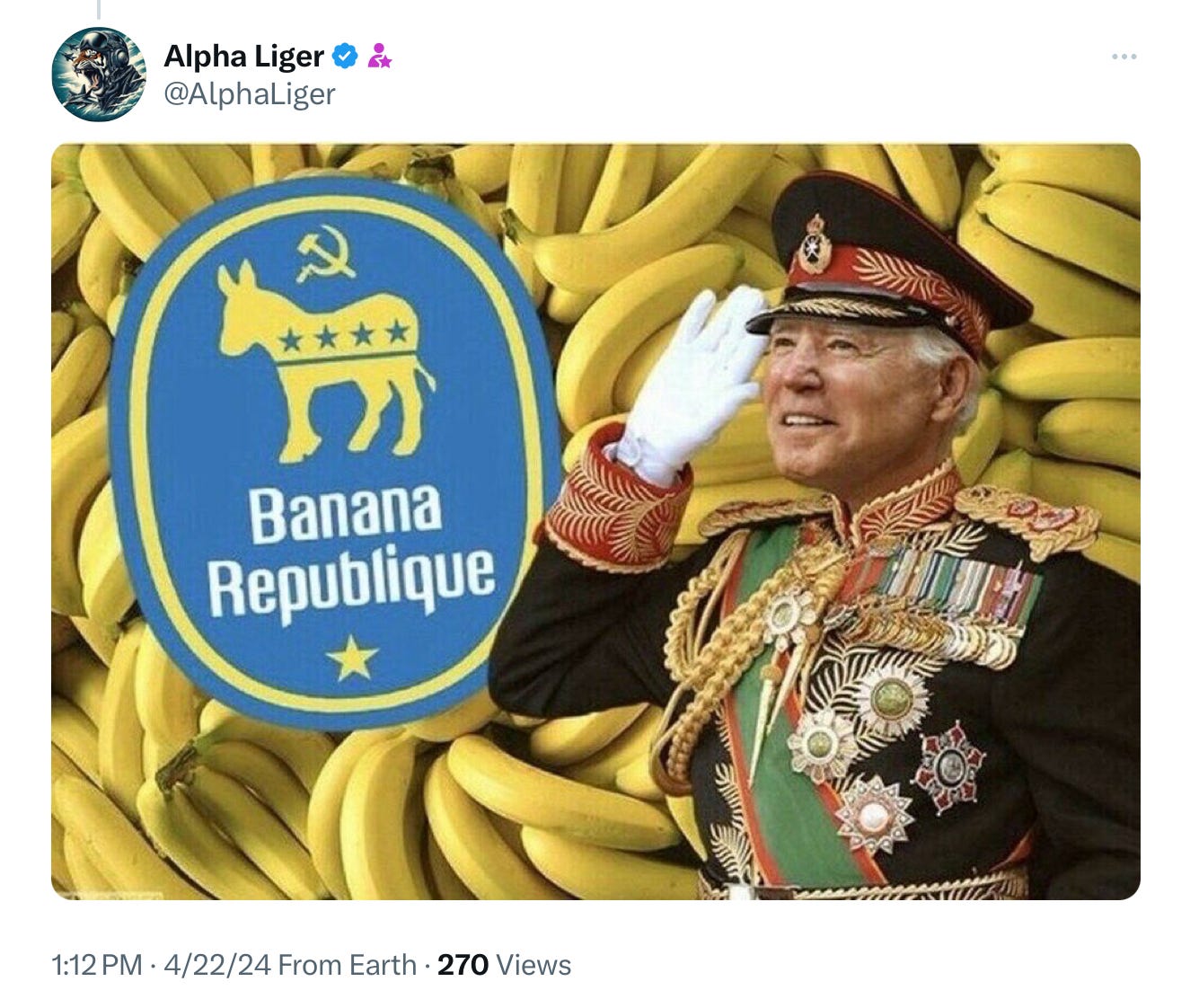
Task: Open the Alpha Liger profile avatar
Action: [x=99, y=75]
